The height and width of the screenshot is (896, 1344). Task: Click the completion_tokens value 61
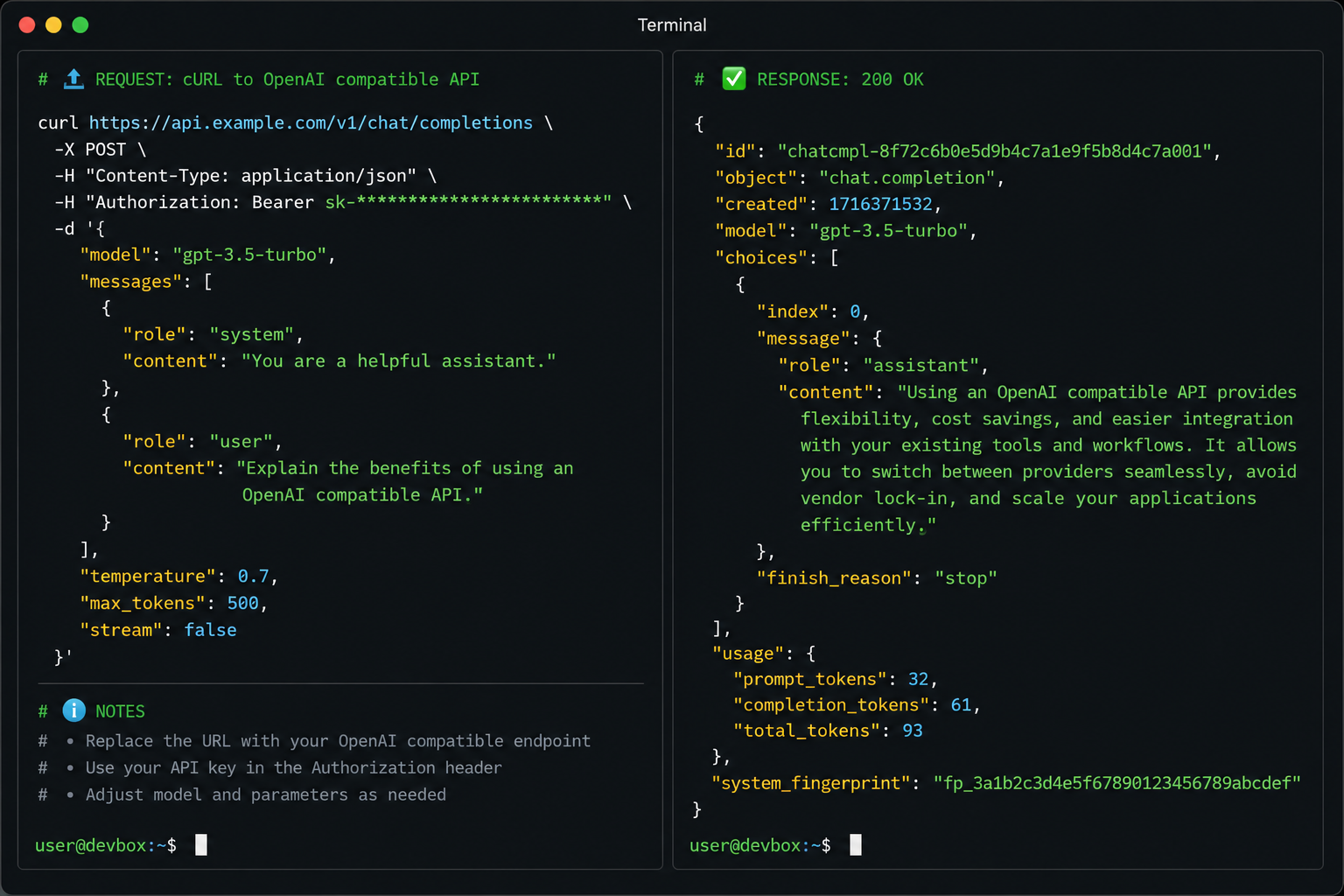pyautogui.click(x=961, y=704)
